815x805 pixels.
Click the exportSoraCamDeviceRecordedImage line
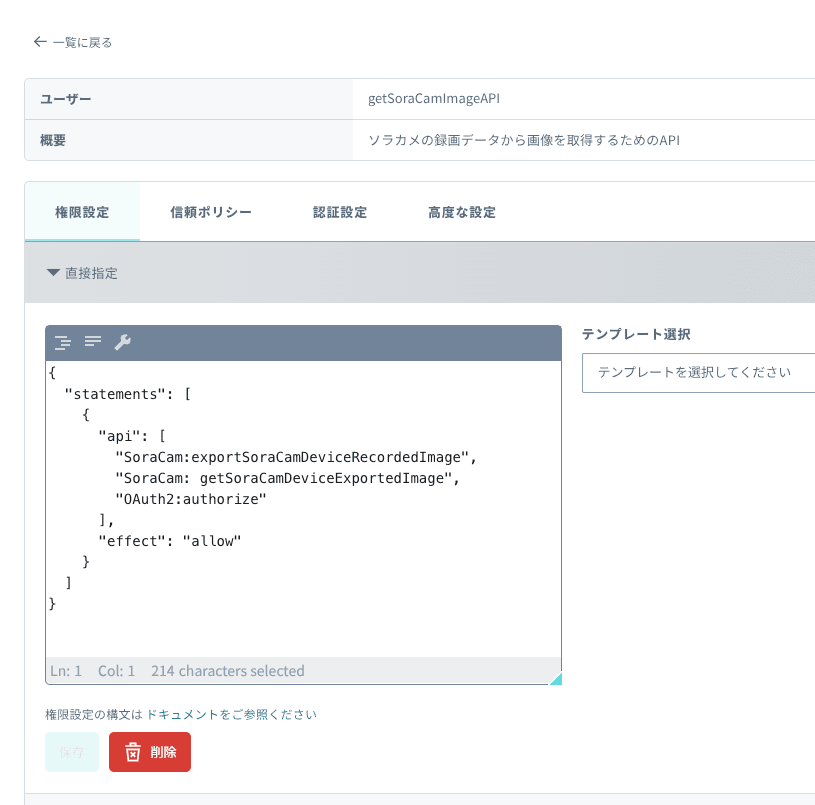point(296,457)
